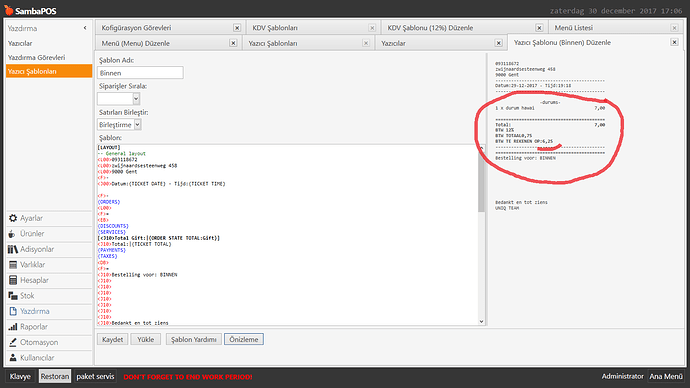
Task: Click the Kaydet save button
Action: 113,339
